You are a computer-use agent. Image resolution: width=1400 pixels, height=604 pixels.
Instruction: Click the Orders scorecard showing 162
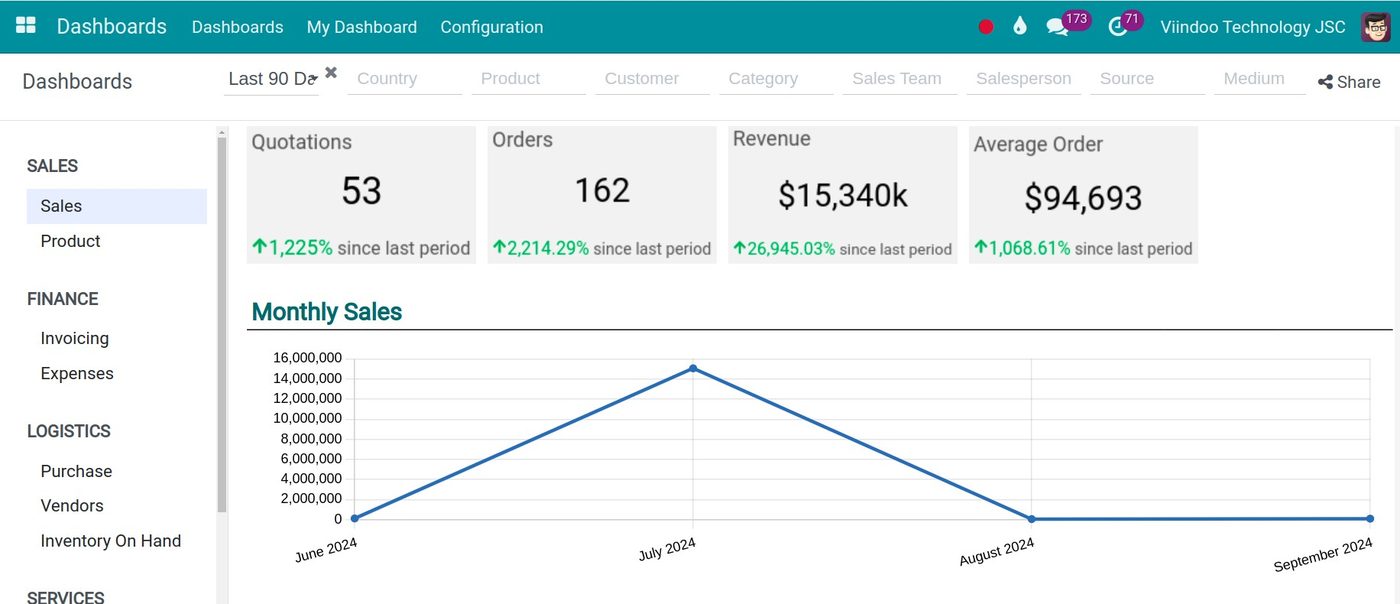pyautogui.click(x=602, y=195)
